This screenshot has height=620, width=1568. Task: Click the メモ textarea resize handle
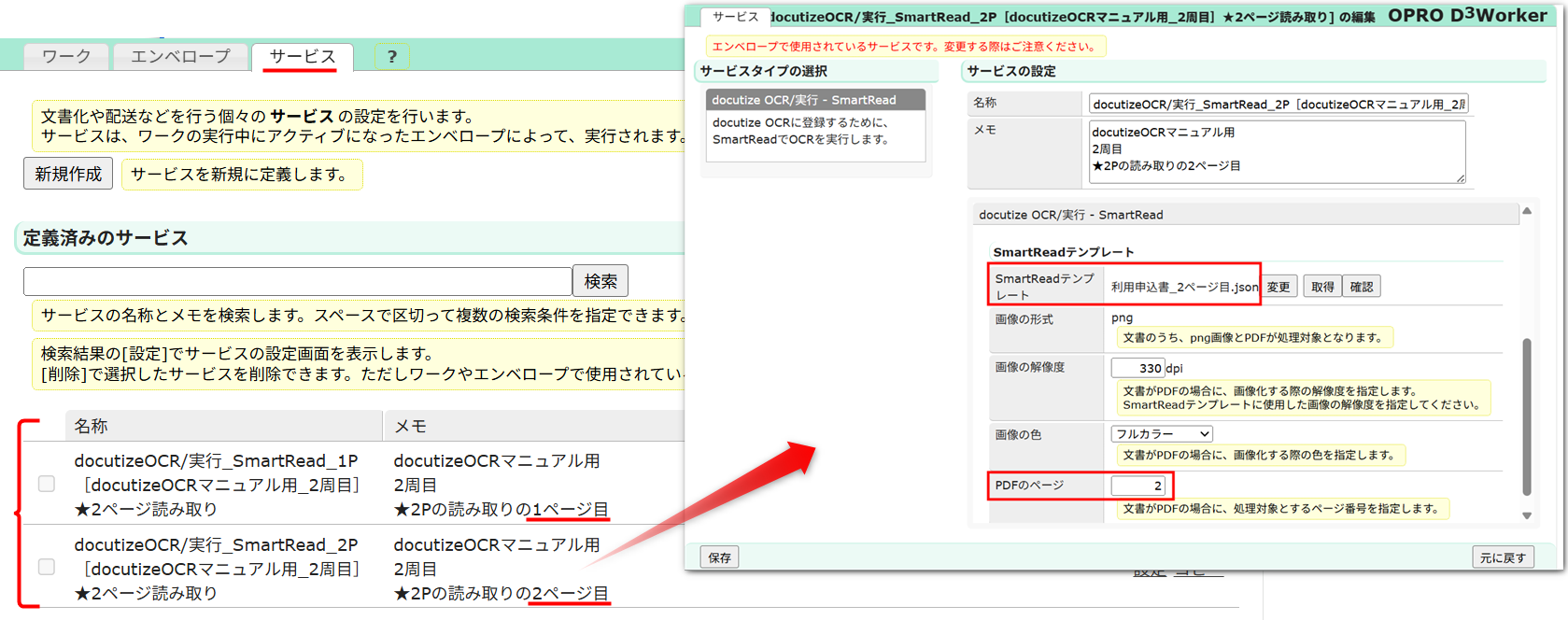coord(1460,177)
